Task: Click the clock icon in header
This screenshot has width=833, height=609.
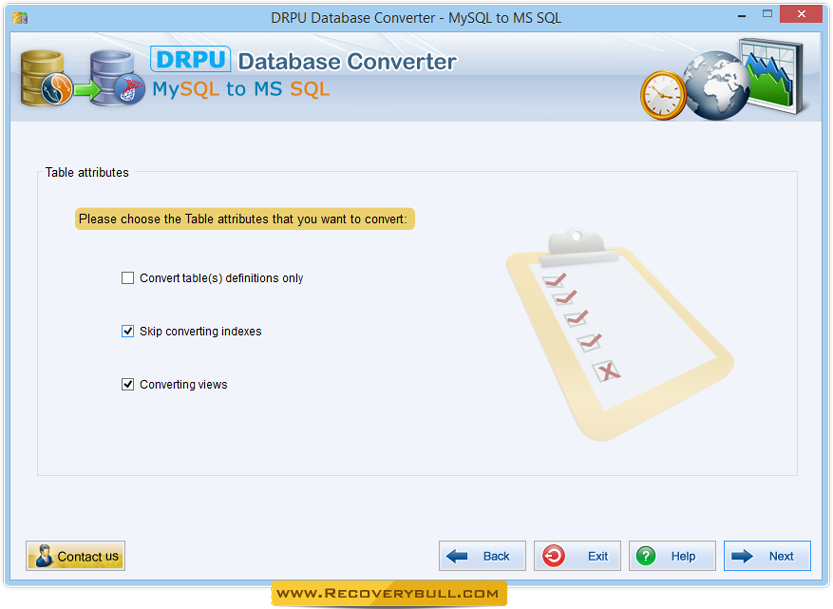Action: tap(663, 96)
